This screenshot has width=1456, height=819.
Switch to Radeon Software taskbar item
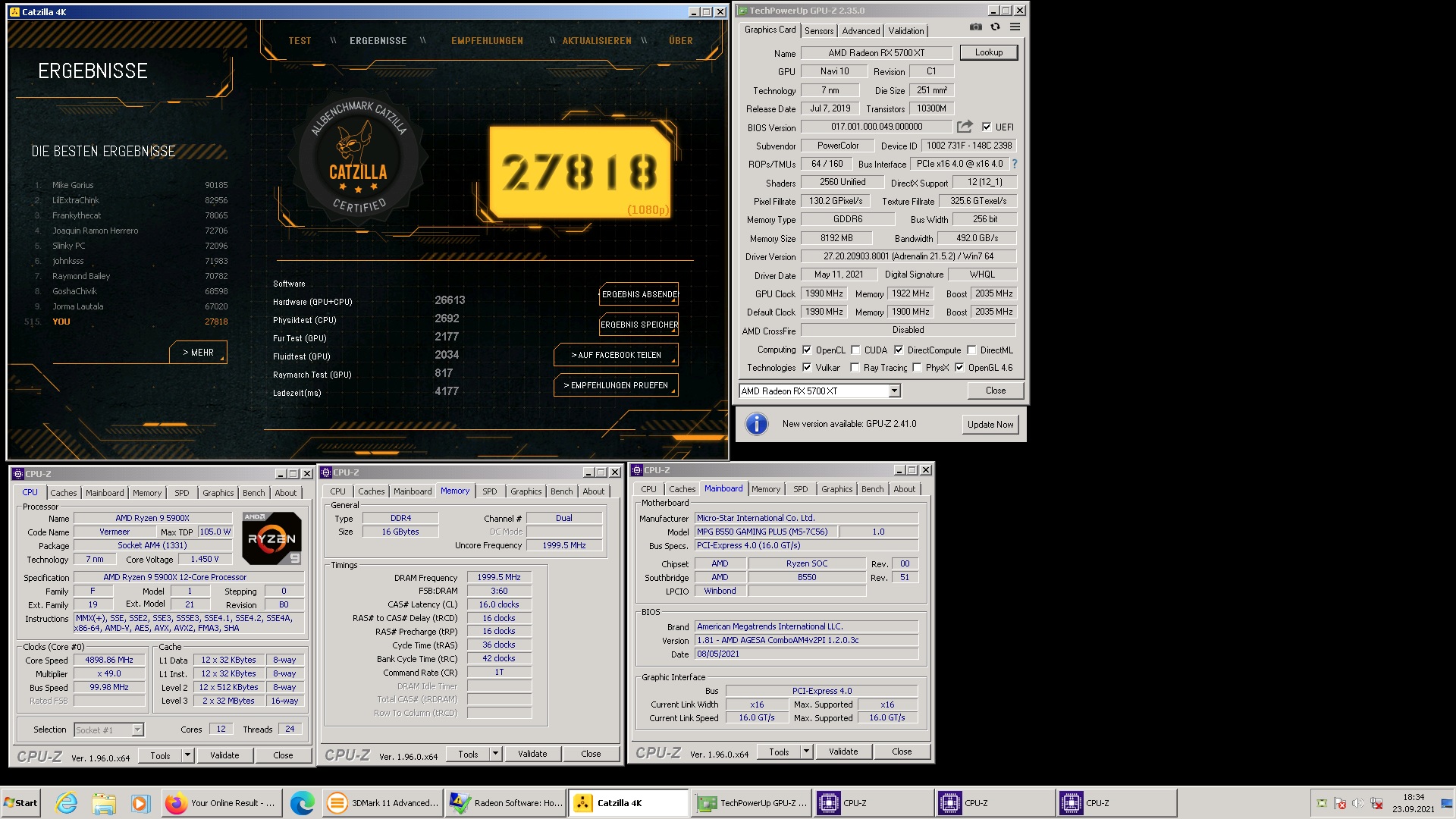[506, 803]
